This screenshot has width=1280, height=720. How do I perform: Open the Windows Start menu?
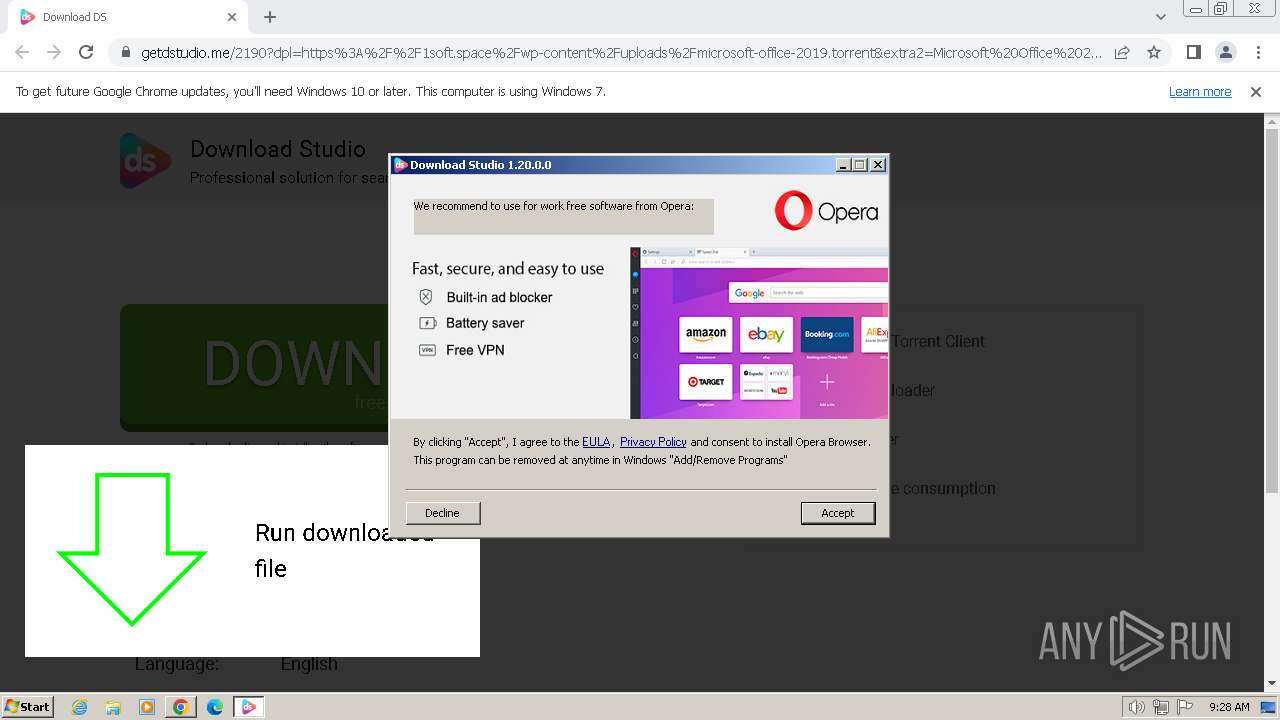[28, 706]
